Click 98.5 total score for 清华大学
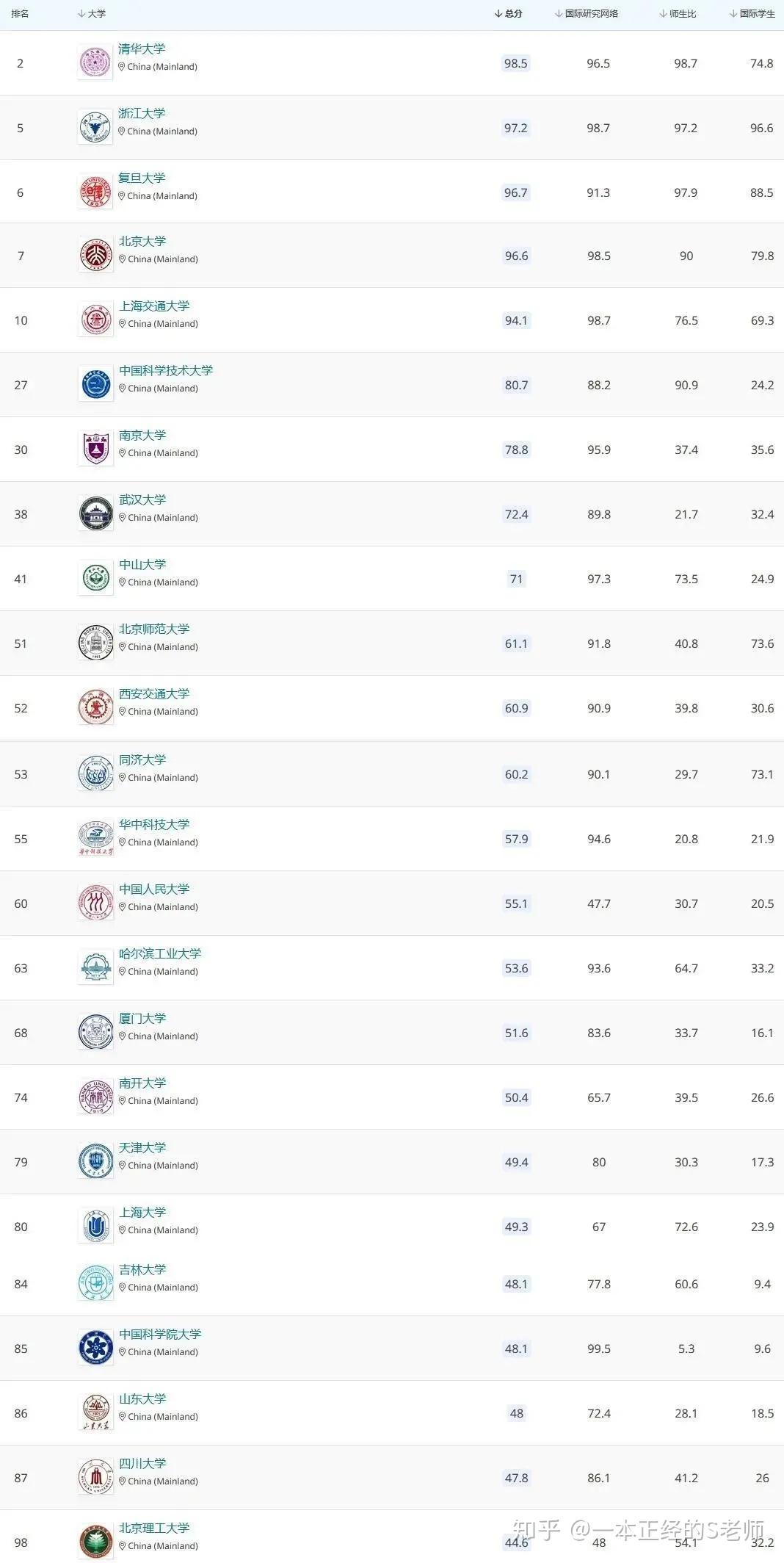The width and height of the screenshot is (784, 1563). (x=515, y=63)
